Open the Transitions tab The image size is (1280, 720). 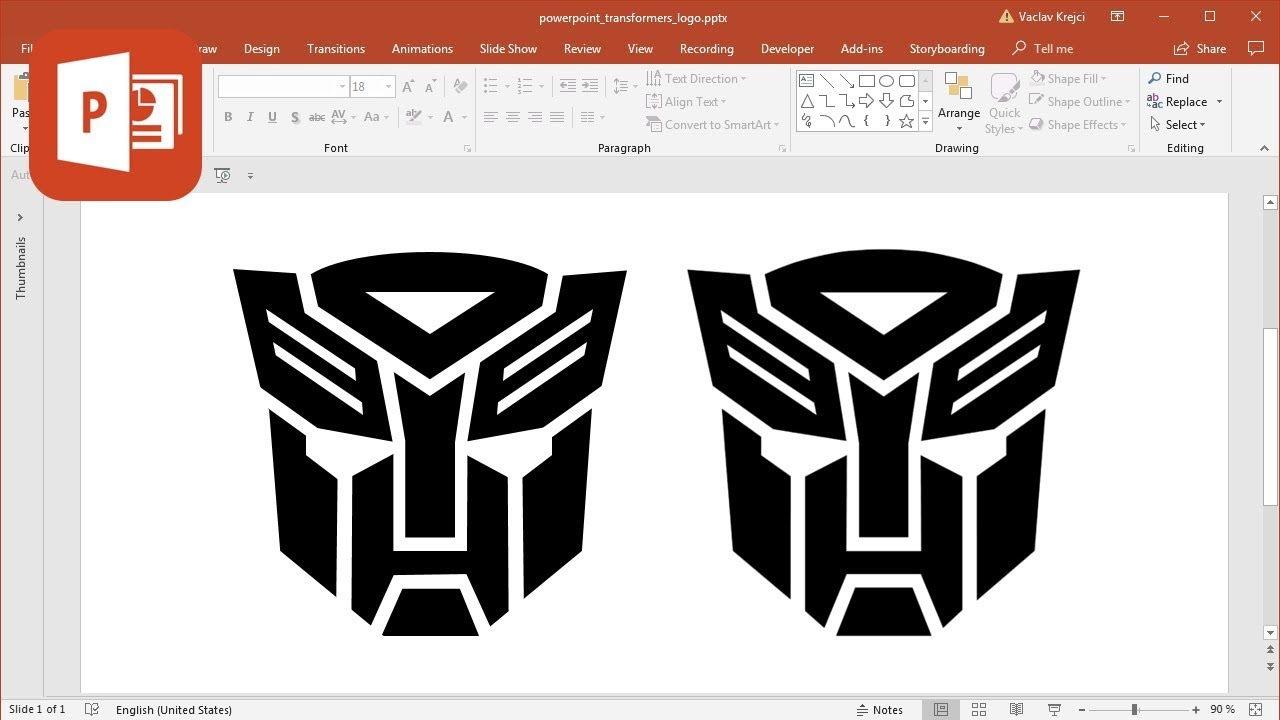click(336, 48)
